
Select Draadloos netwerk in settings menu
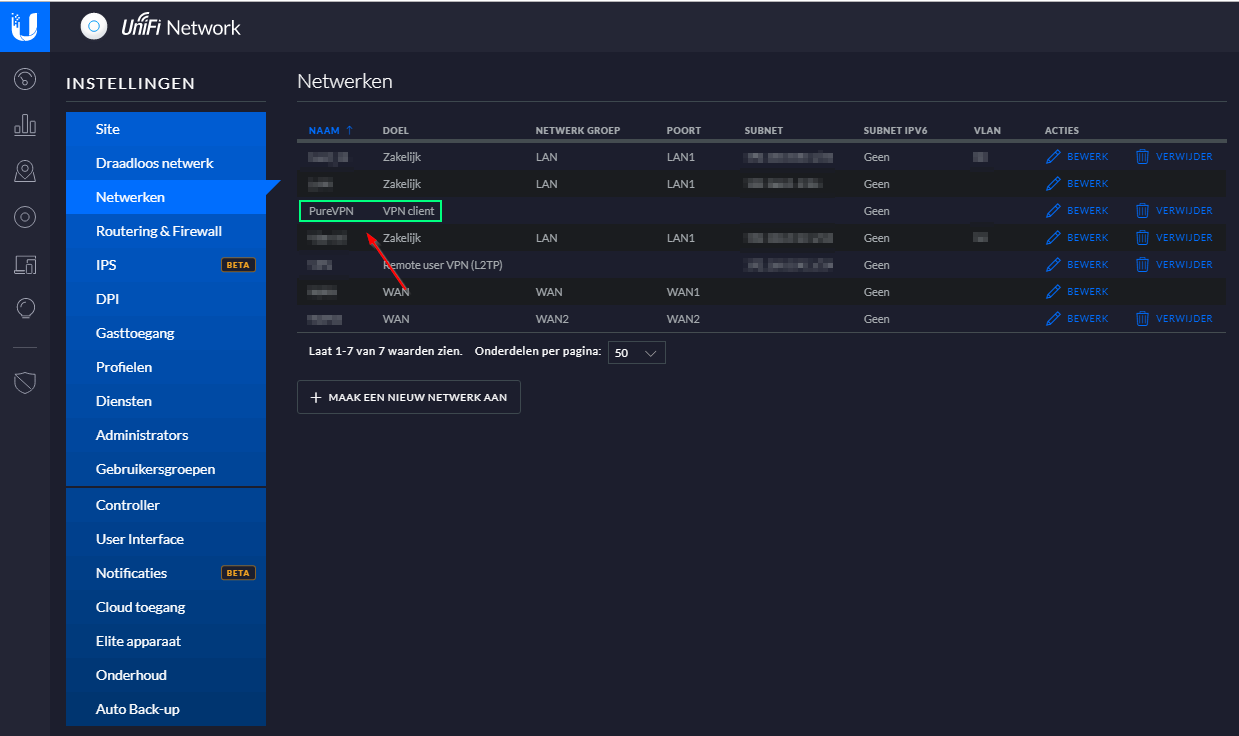point(154,163)
